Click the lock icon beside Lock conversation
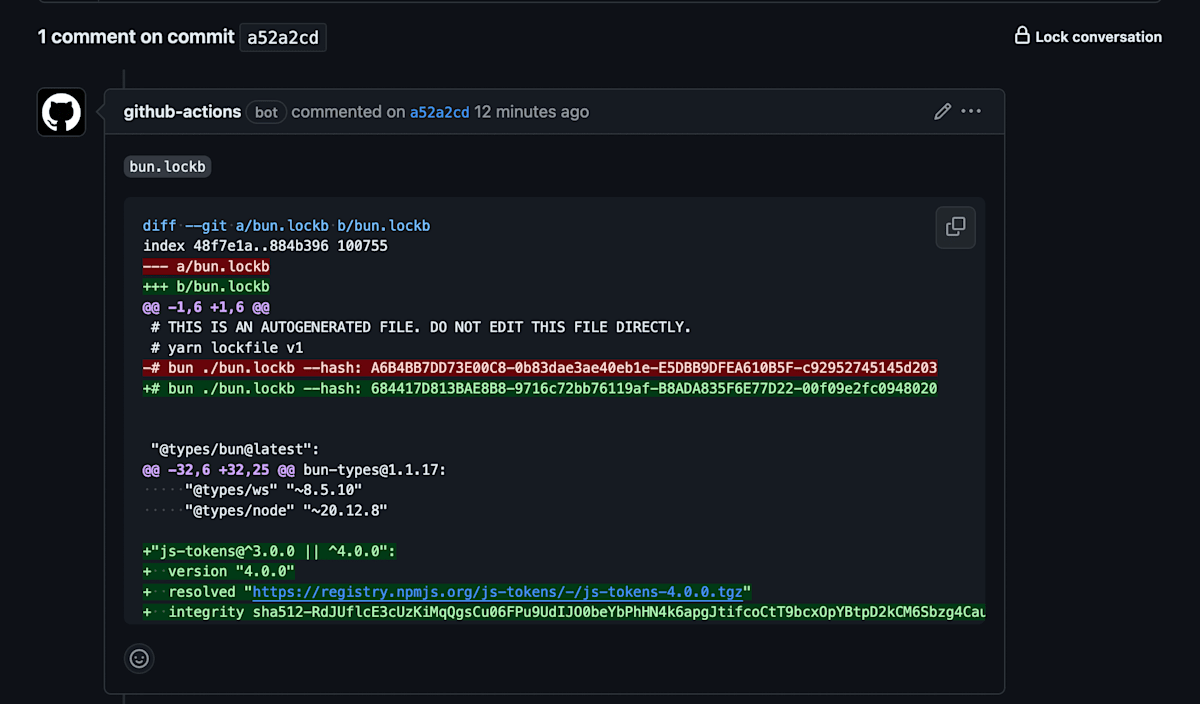Image resolution: width=1200 pixels, height=704 pixels. tap(1022, 36)
